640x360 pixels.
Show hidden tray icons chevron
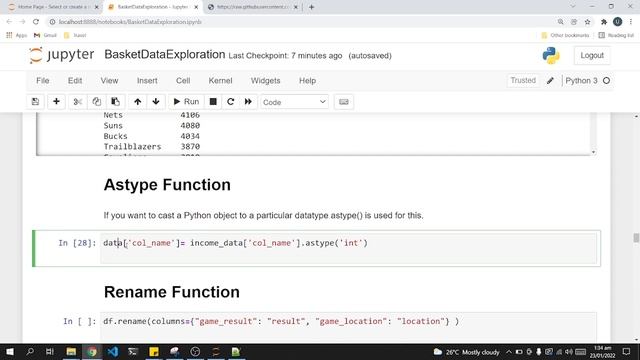(509, 352)
